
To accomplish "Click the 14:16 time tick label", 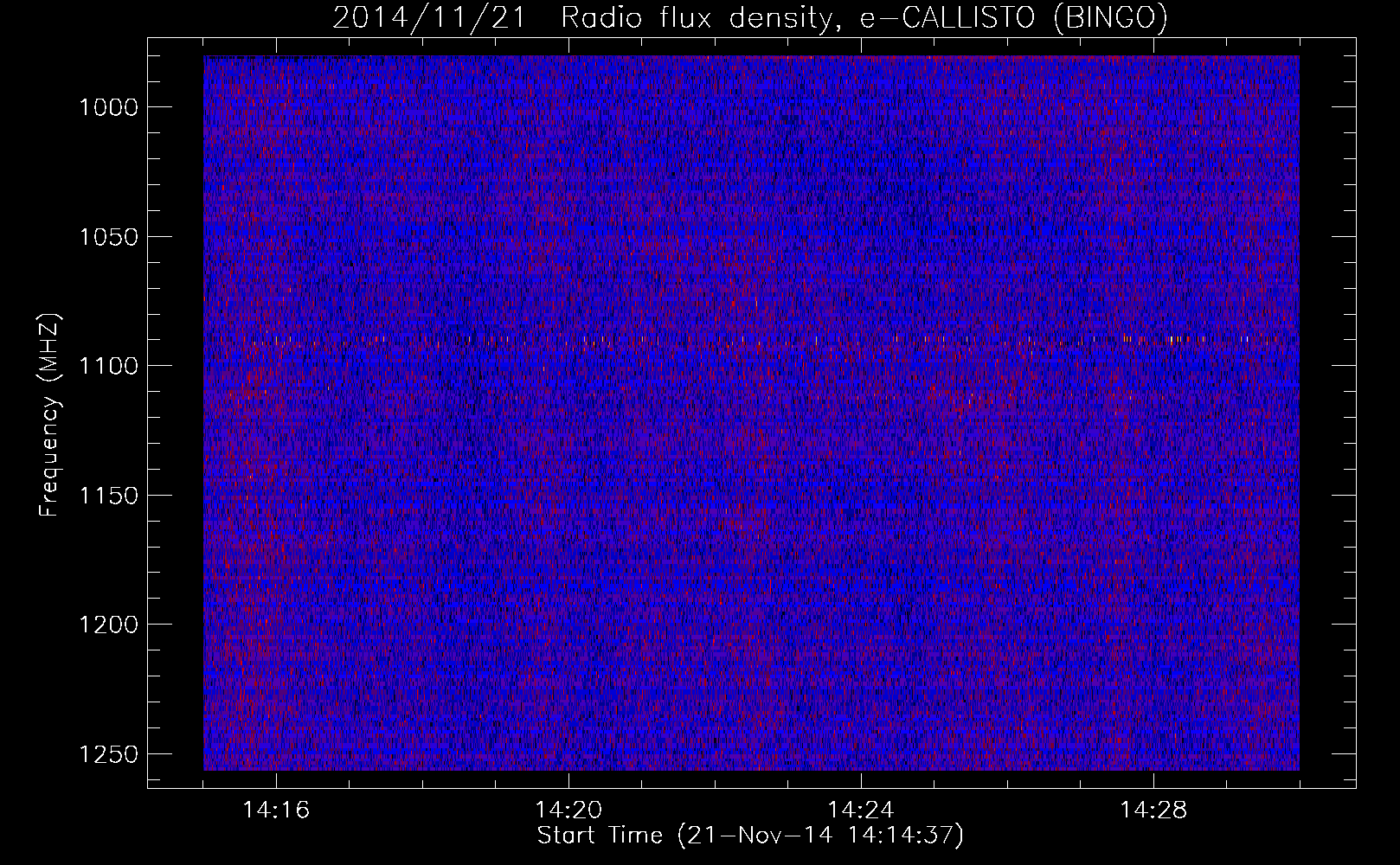I will [276, 811].
